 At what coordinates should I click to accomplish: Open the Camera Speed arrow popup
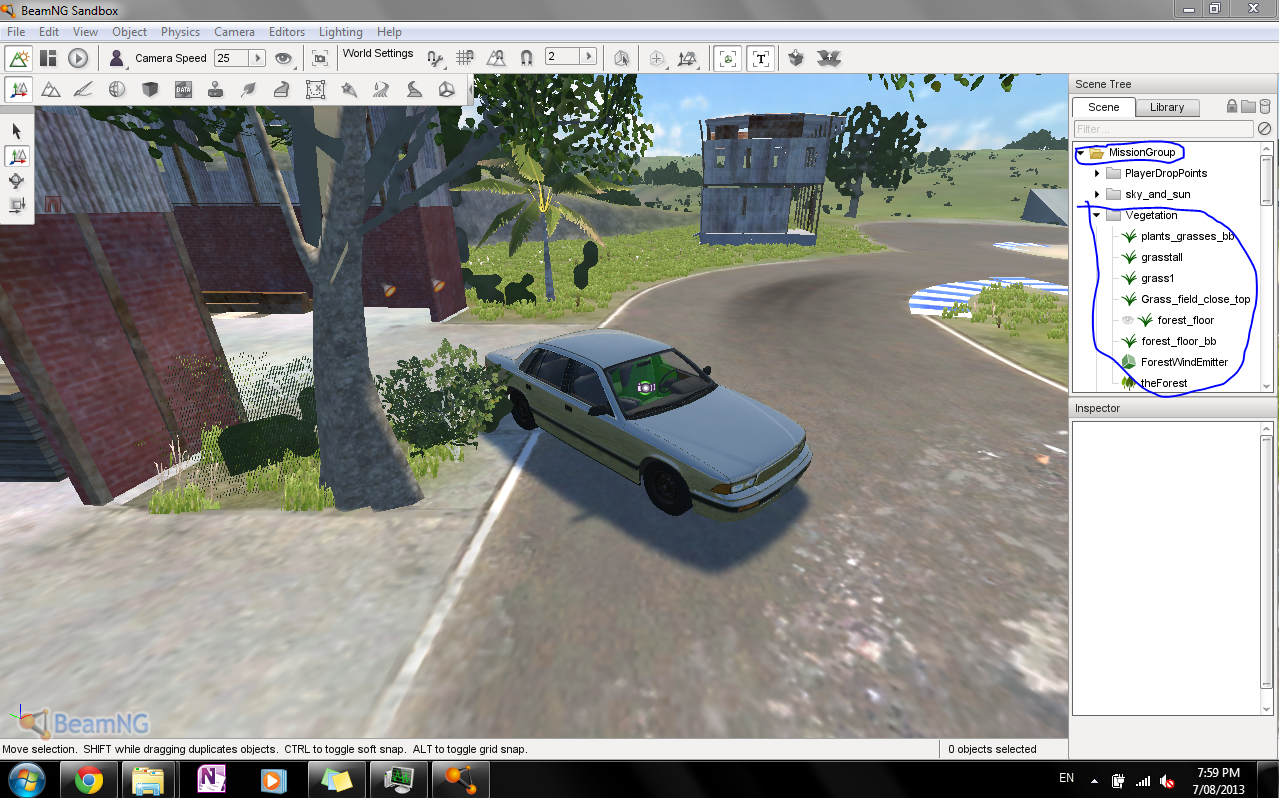(x=257, y=58)
